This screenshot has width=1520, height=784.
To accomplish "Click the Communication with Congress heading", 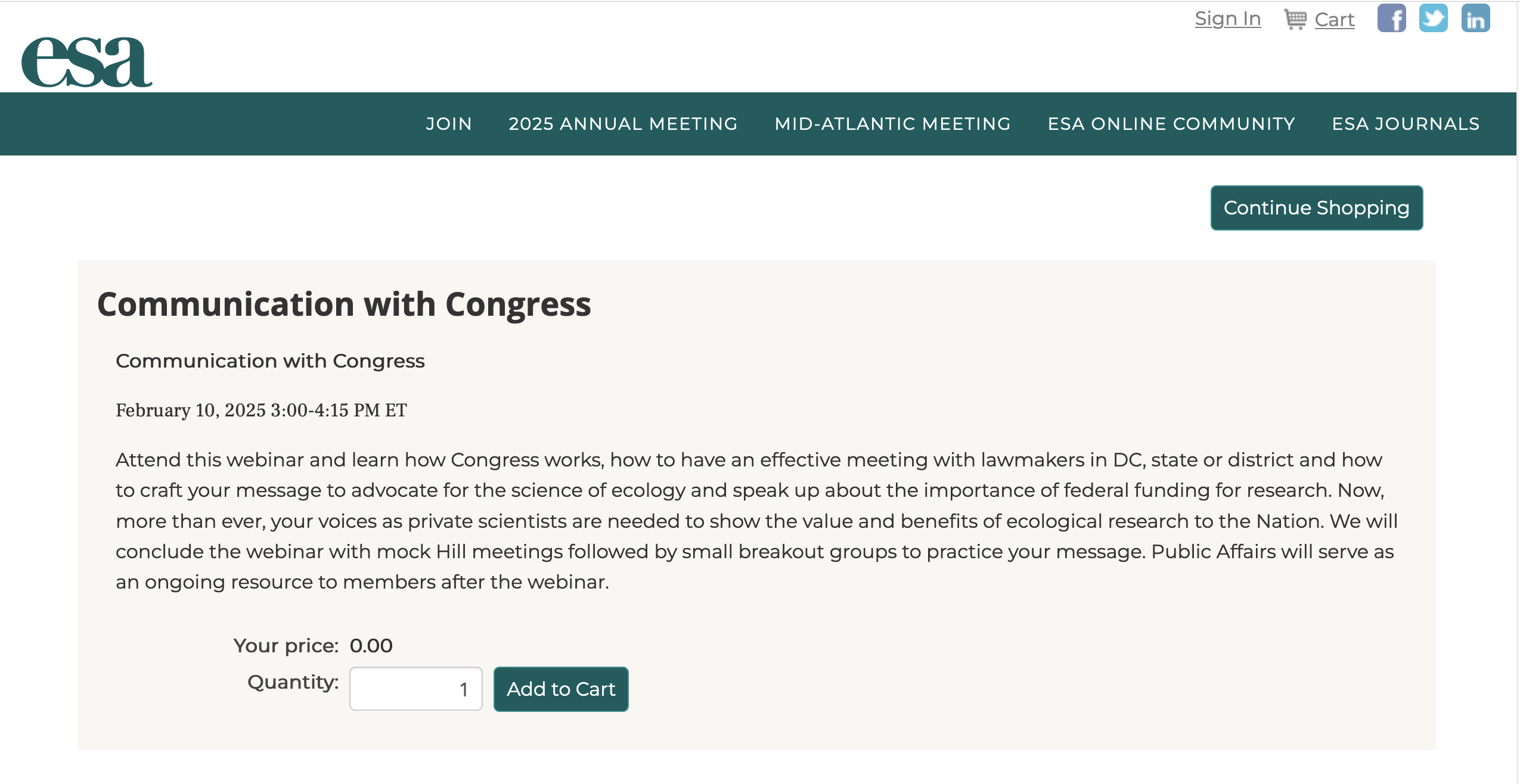I will click(344, 304).
